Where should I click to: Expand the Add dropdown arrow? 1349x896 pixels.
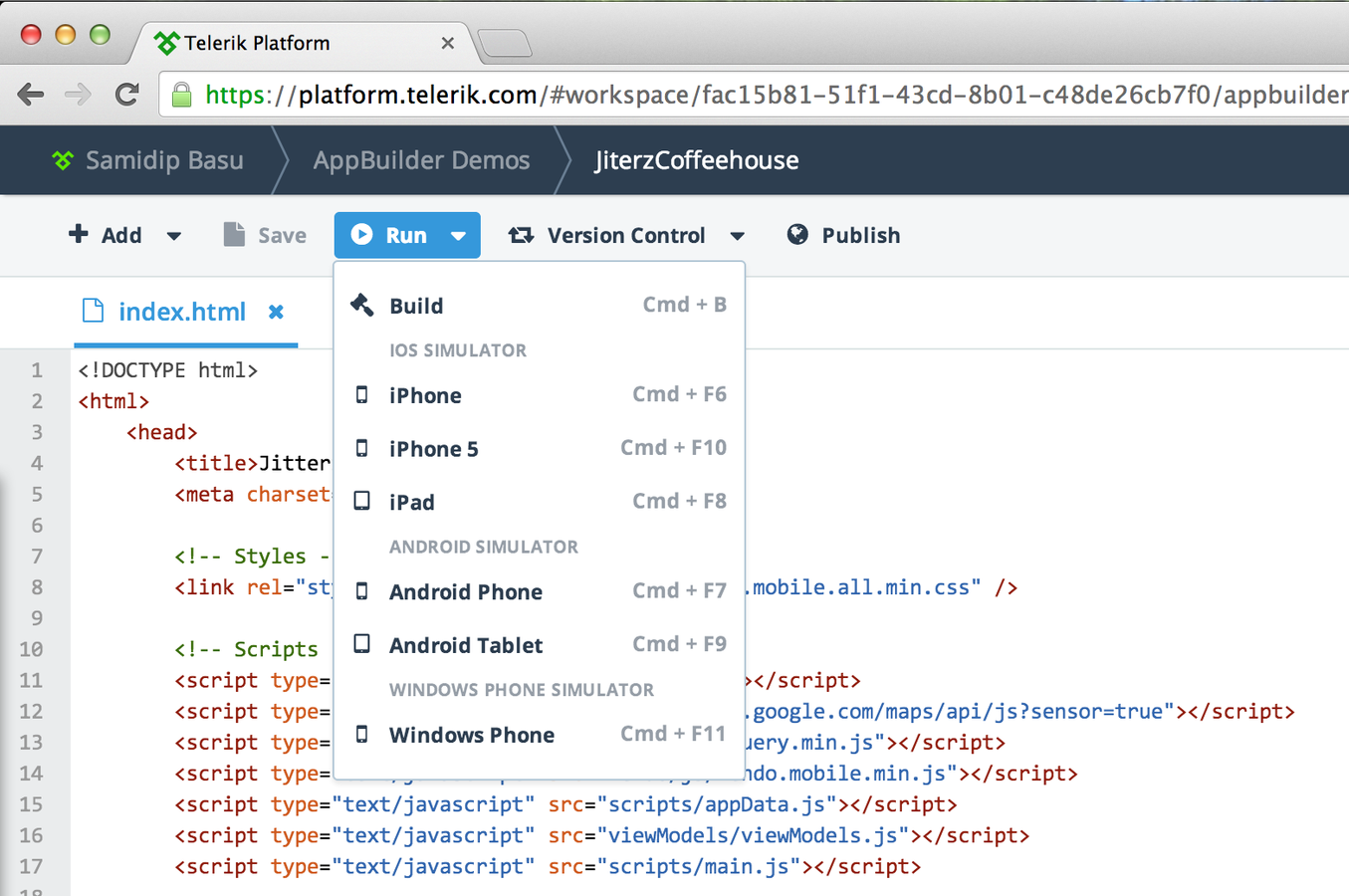point(174,236)
